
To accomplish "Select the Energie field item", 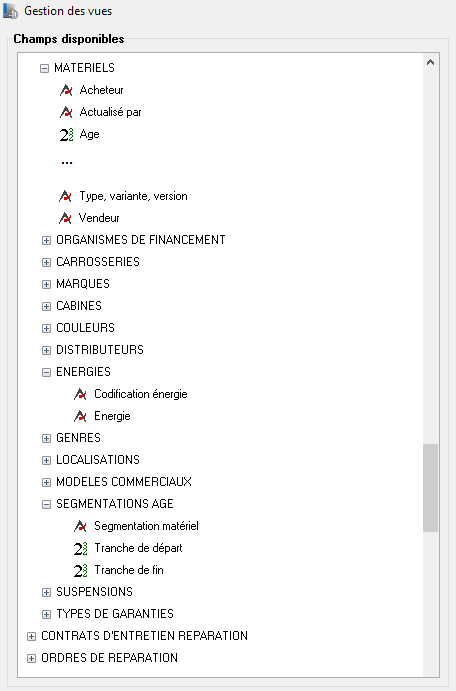I will pos(112,416).
